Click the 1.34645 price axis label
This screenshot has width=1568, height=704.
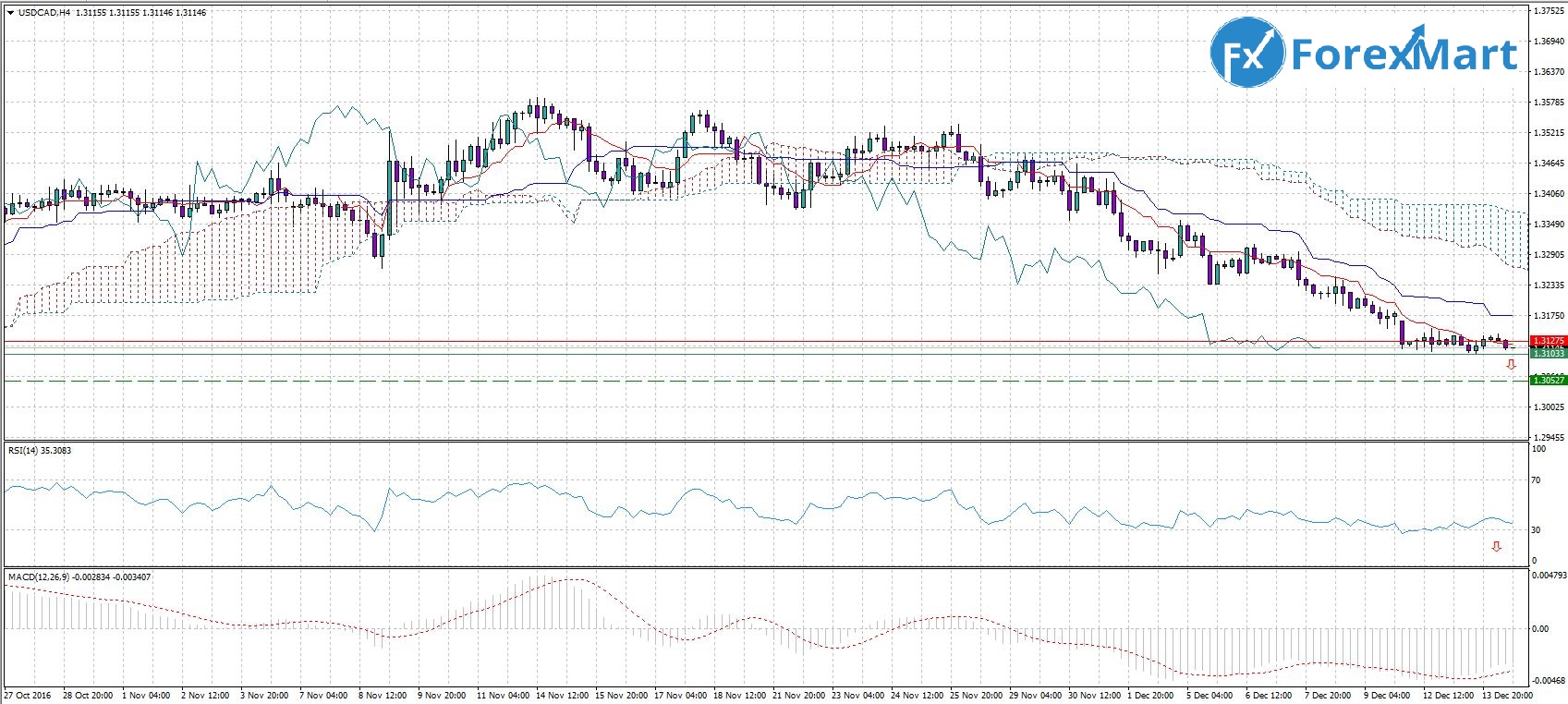(1549, 164)
